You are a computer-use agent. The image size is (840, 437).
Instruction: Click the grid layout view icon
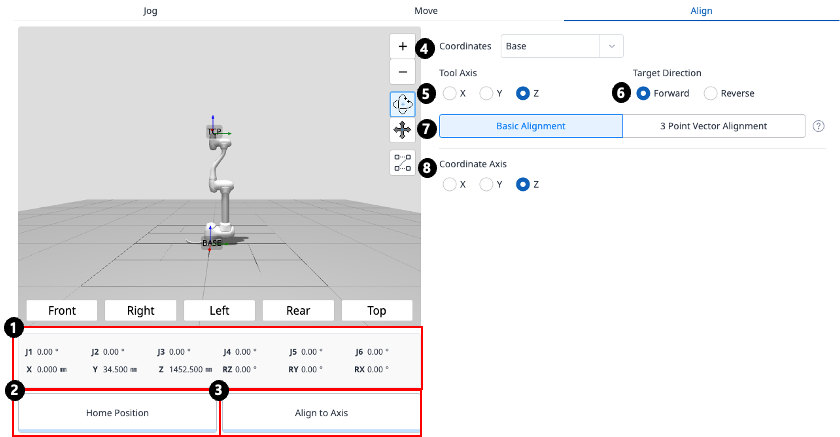pyautogui.click(x=402, y=163)
